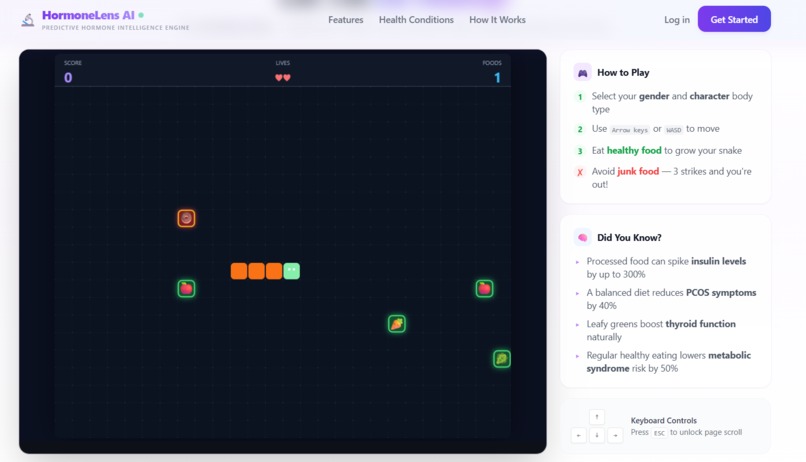Click the down arrow key icon
Image resolution: width=806 pixels, height=462 pixels.
click(597, 435)
